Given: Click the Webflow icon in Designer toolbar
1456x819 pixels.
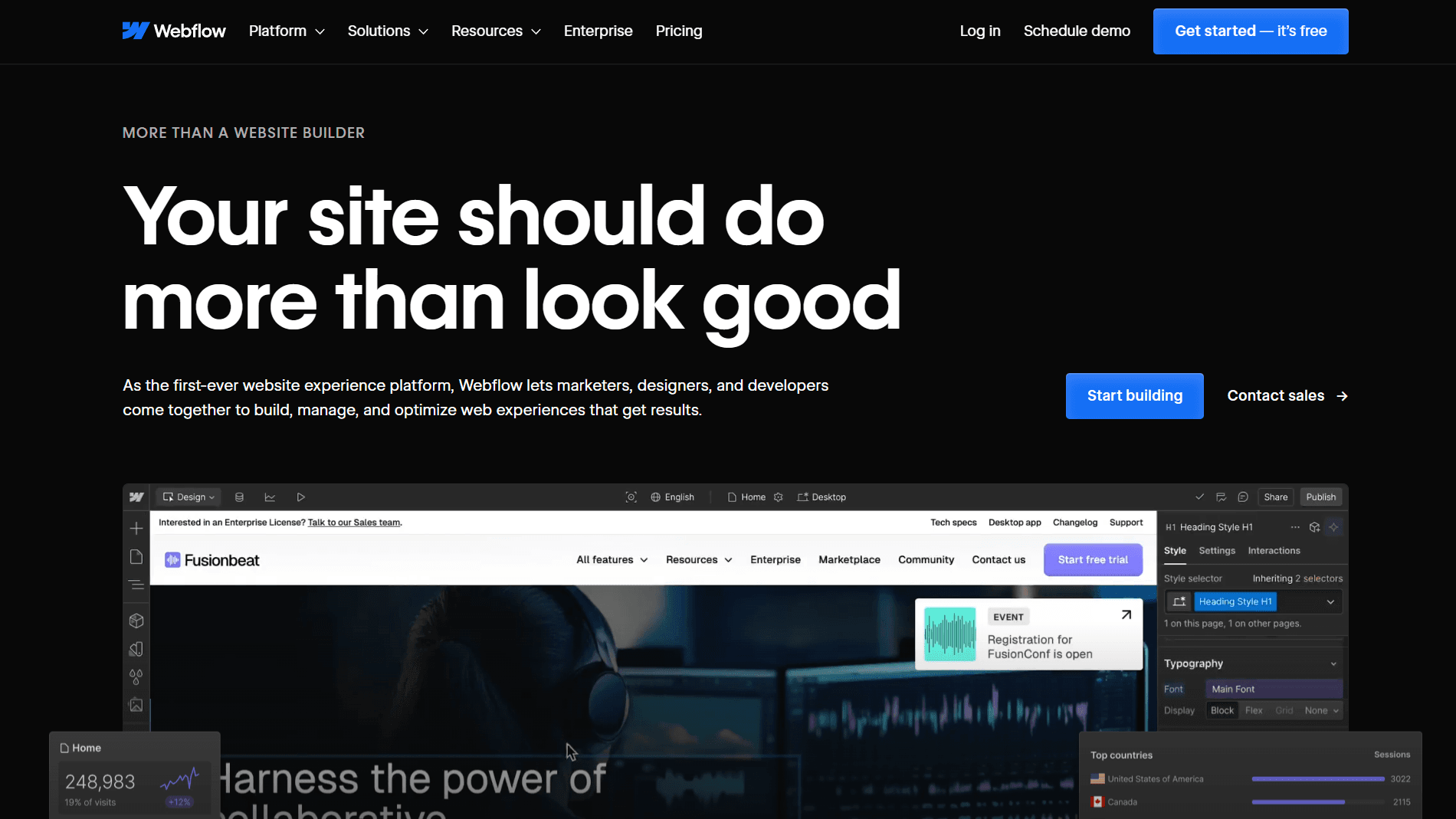Looking at the screenshot, I should coord(136,497).
